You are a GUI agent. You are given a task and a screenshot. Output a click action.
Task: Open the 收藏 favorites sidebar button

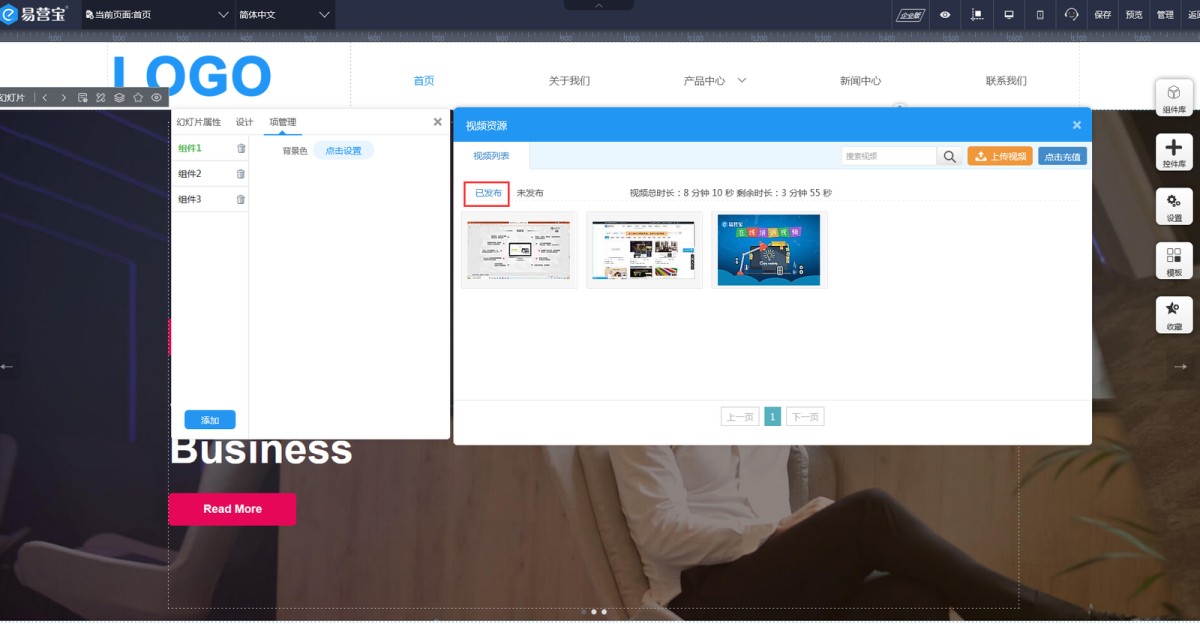1174,315
